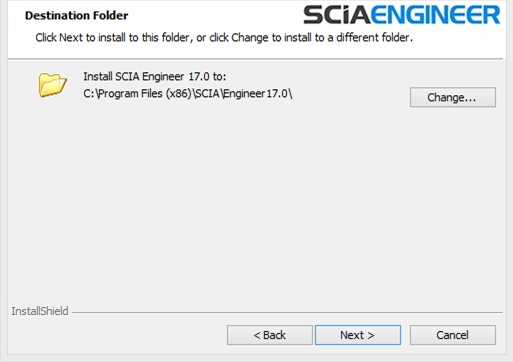
Task: Click the SCIA Engineer logo
Action: coord(402,15)
